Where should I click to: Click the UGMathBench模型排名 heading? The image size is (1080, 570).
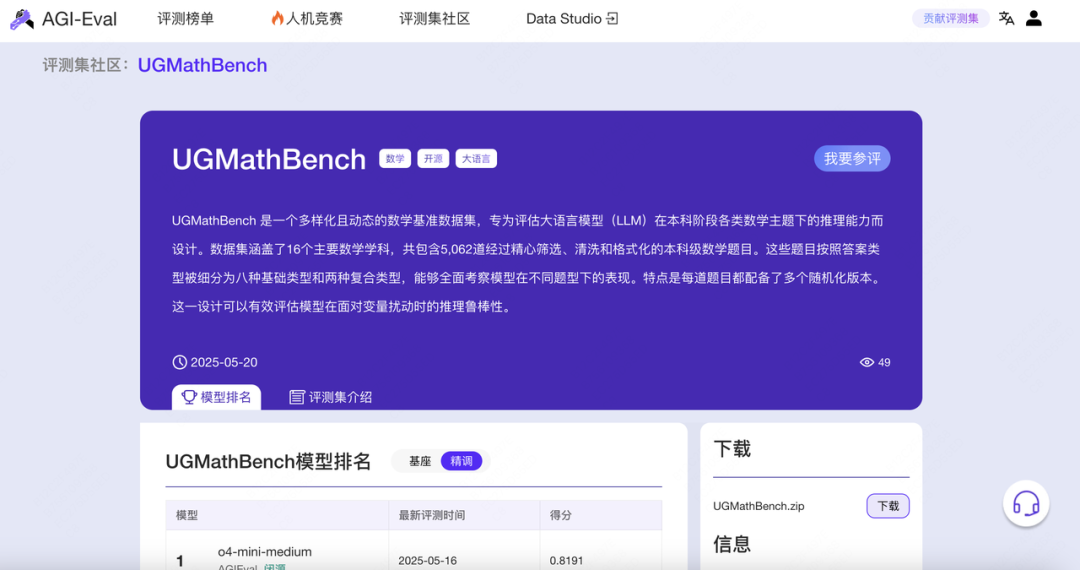click(268, 461)
